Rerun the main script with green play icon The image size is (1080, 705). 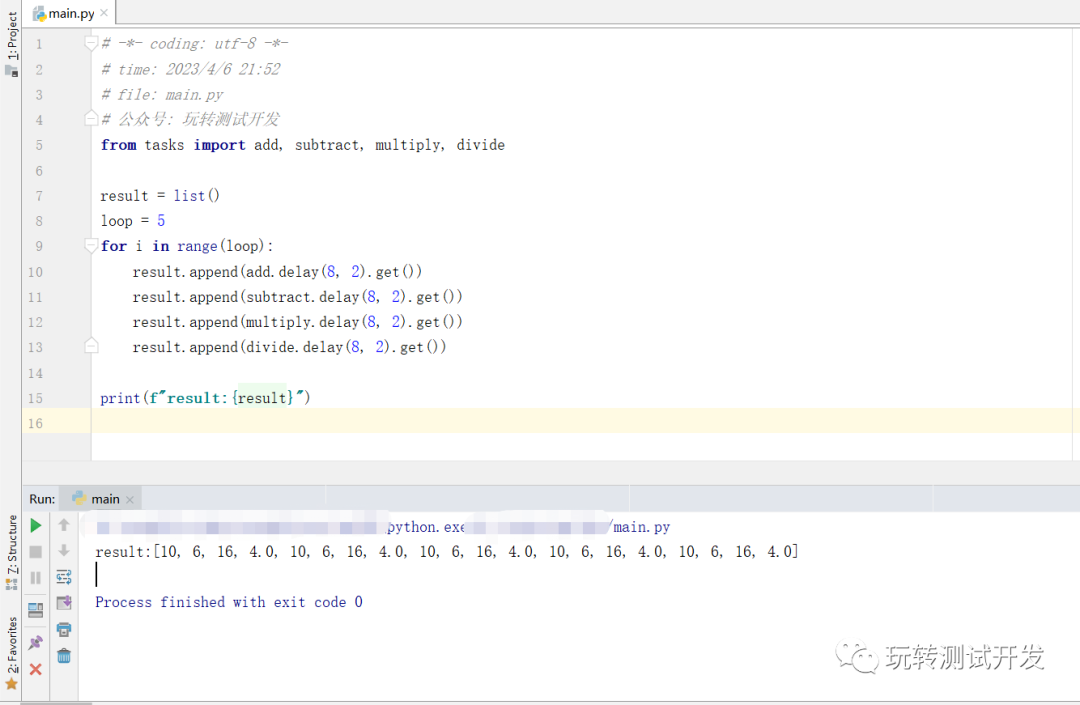35,525
